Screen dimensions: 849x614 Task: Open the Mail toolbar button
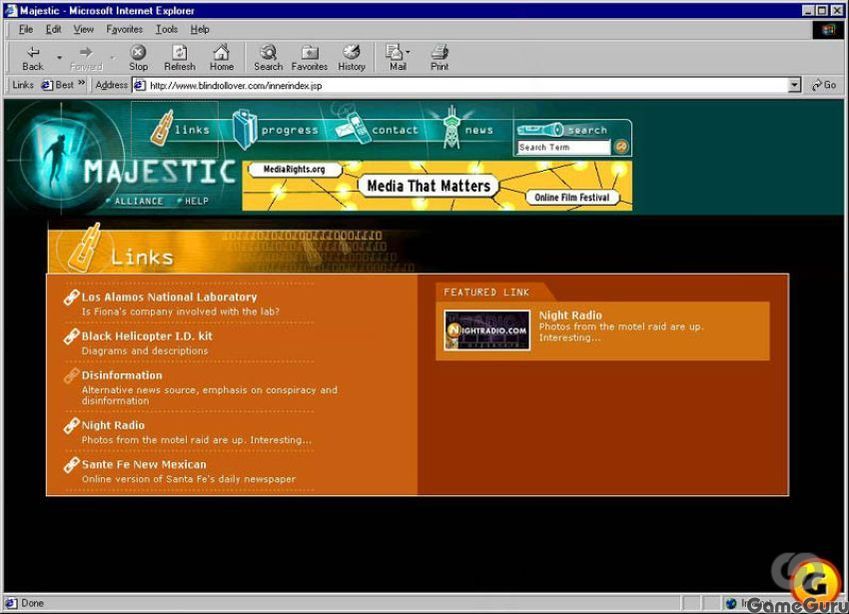point(397,58)
